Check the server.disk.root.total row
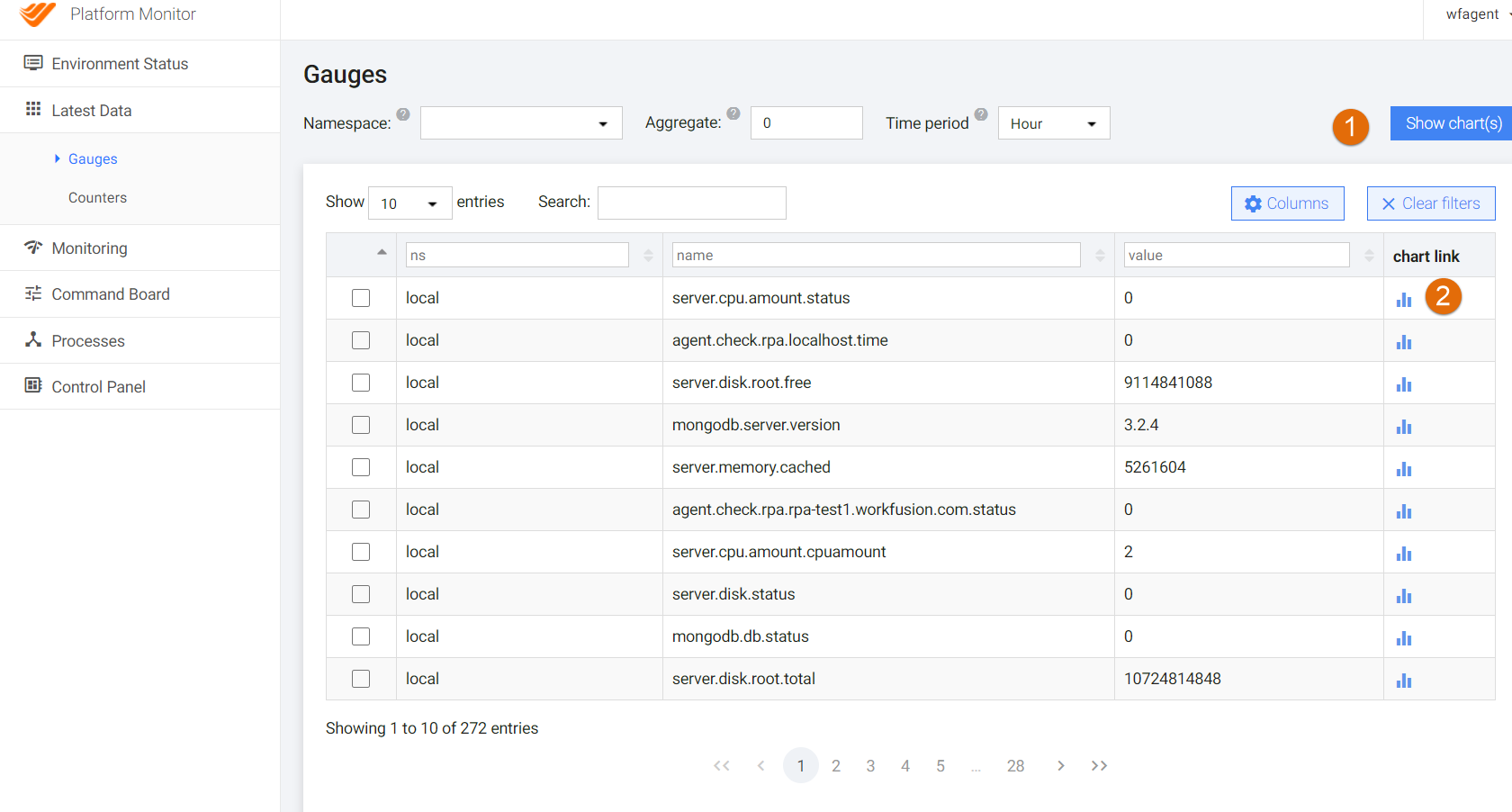Image resolution: width=1512 pixels, height=812 pixels. [x=361, y=679]
